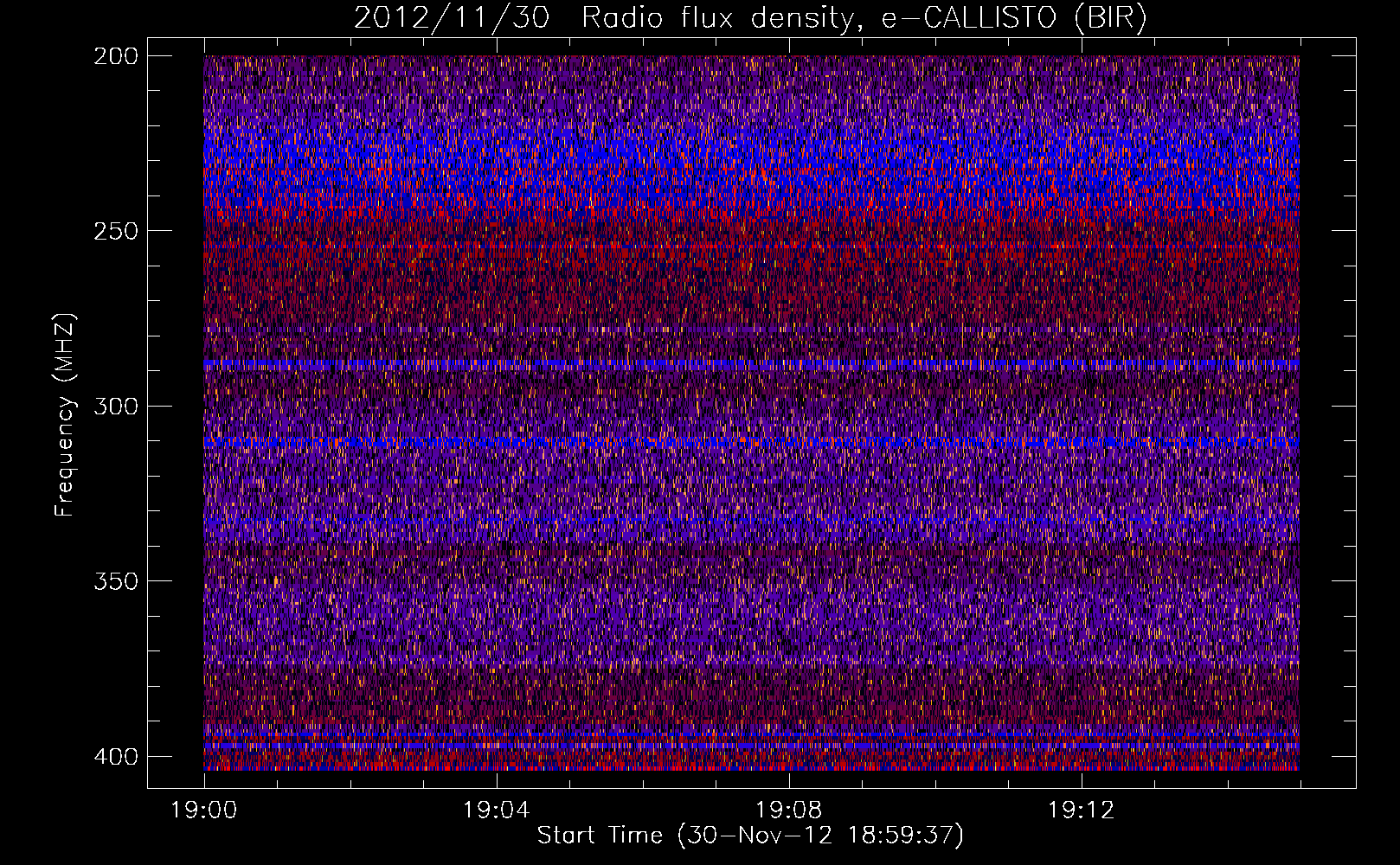Click the 200 frequency tick label
This screenshot has width=1400, height=865.
tap(115, 56)
